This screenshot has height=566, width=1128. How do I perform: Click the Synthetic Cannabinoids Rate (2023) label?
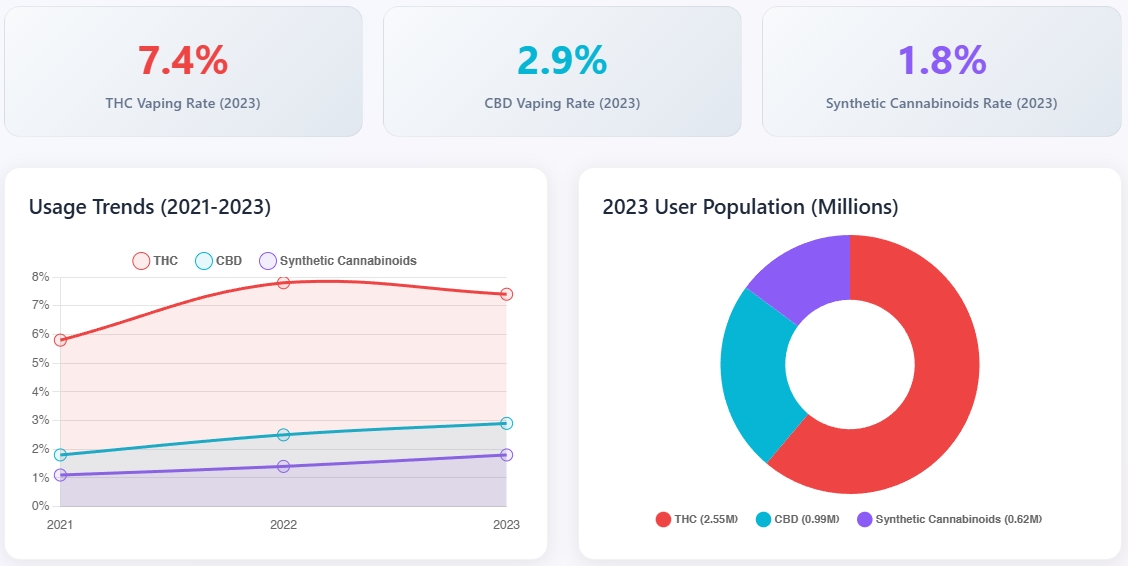tap(942, 103)
